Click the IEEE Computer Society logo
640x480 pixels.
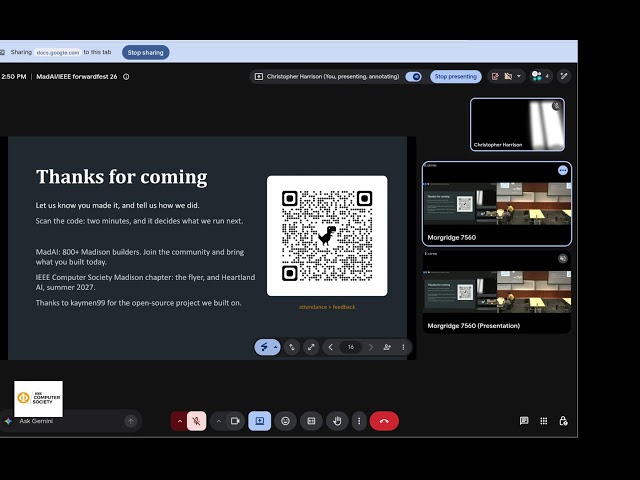[x=38, y=399]
